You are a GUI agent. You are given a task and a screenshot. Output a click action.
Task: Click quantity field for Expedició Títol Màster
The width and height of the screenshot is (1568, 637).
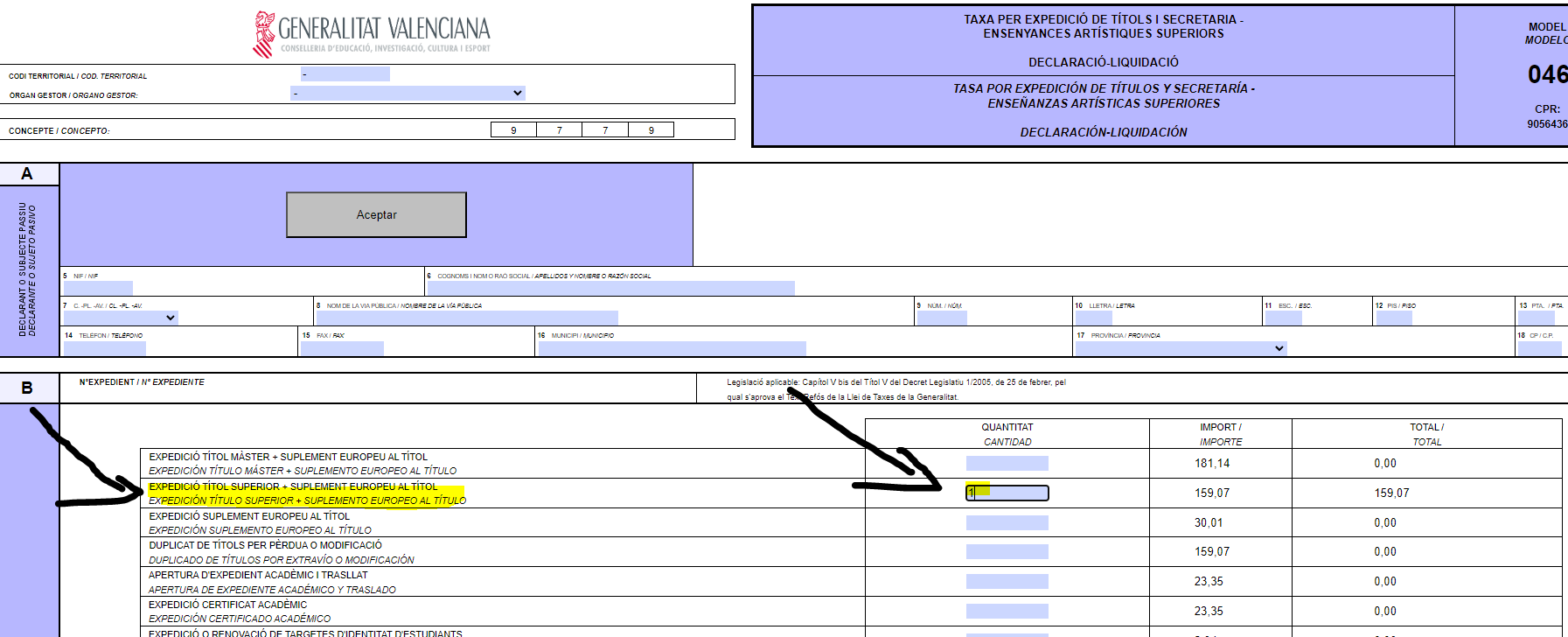[x=1007, y=464]
